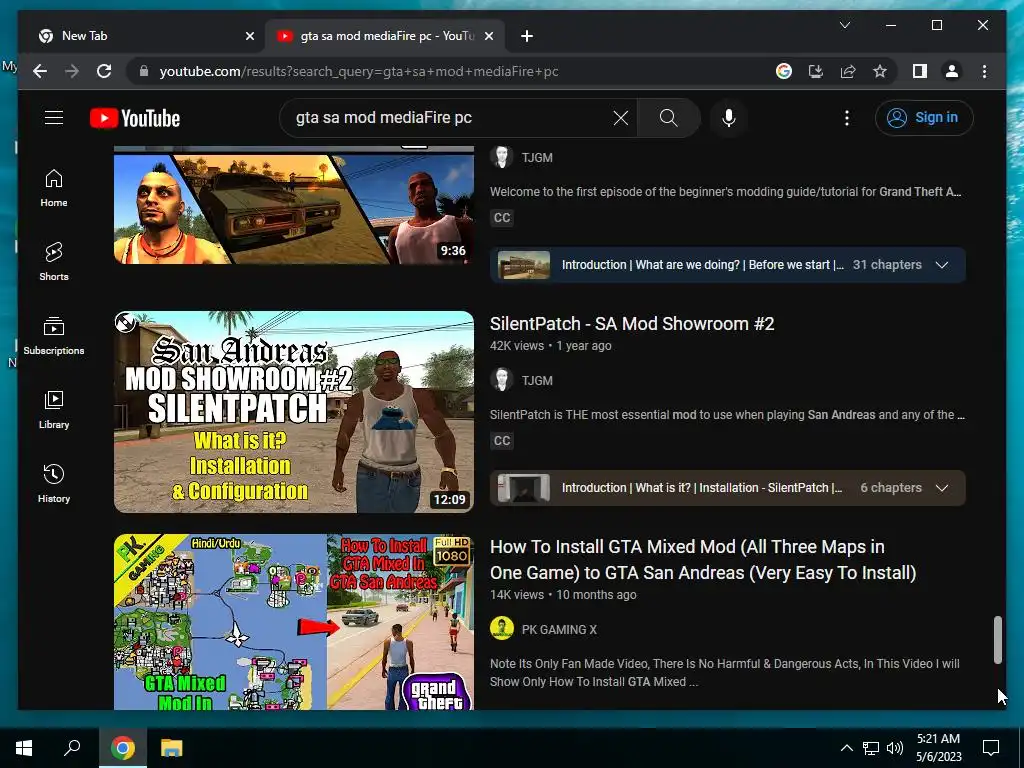1024x768 pixels.
Task: Expand the 6 chapters list
Action: (941, 488)
